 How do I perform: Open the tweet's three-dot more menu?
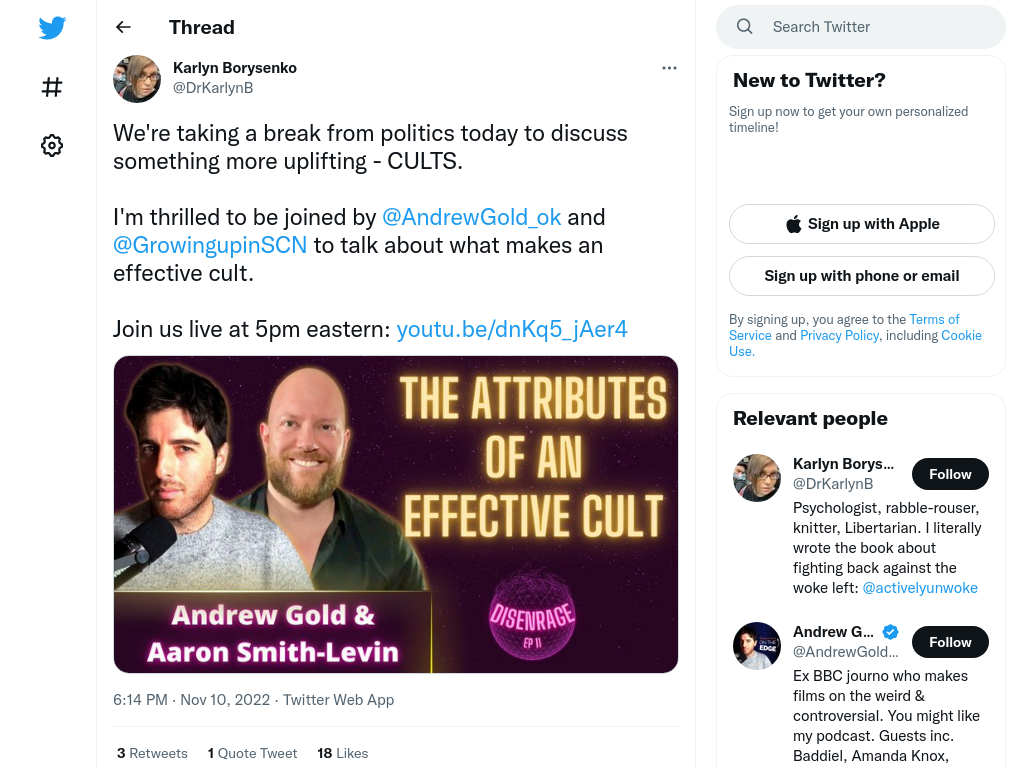(x=669, y=68)
